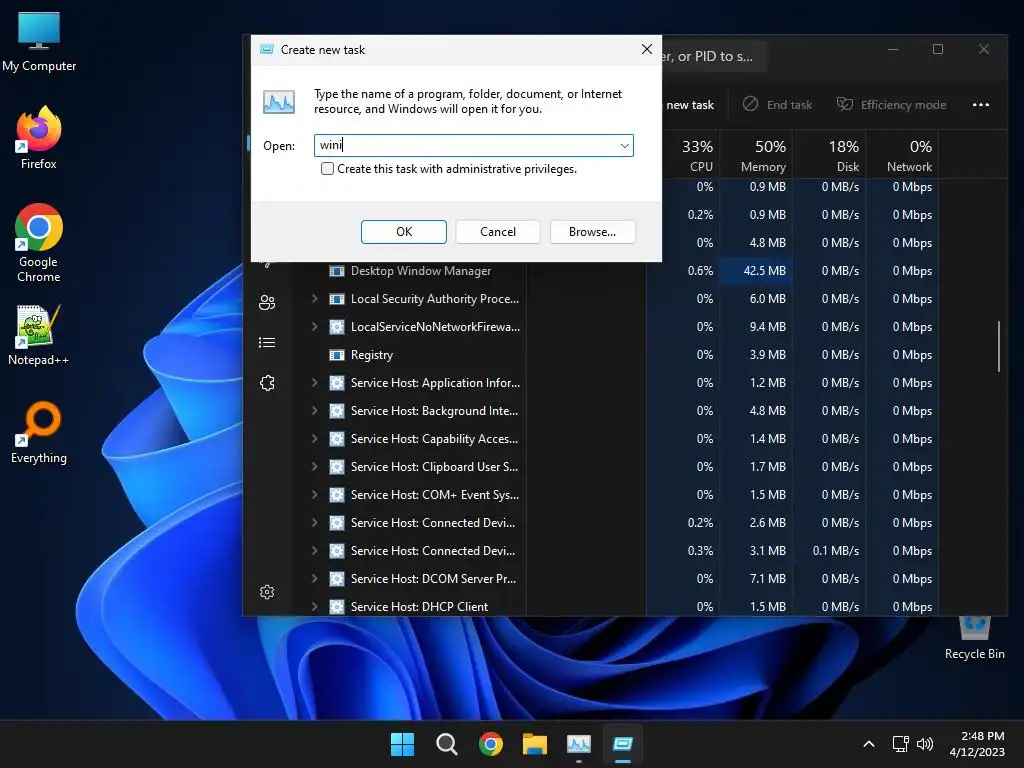Click 0.1 MB/s disk value cell
Viewport: 1024px width, 768px height.
pyautogui.click(x=829, y=551)
